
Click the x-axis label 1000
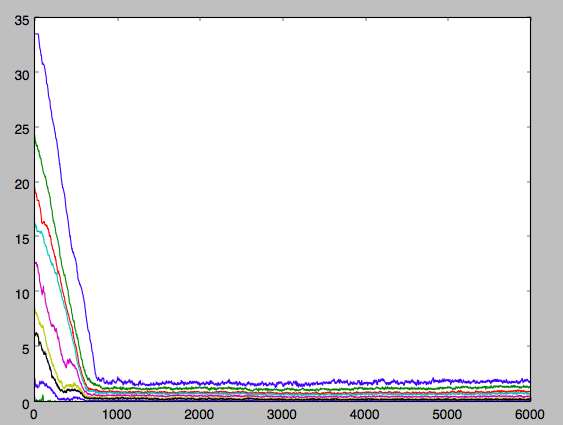[116, 415]
